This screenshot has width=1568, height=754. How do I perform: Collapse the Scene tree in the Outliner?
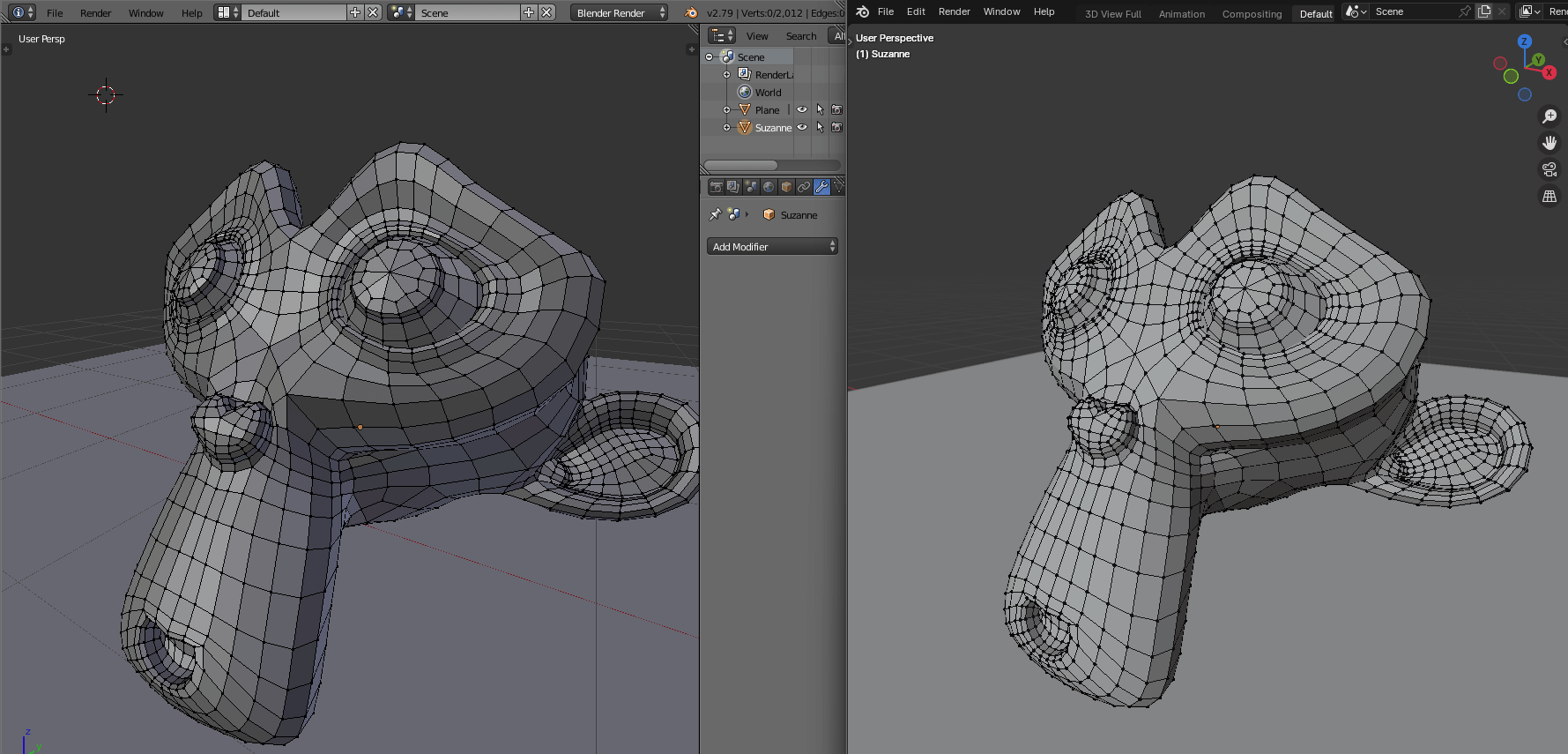(x=710, y=56)
